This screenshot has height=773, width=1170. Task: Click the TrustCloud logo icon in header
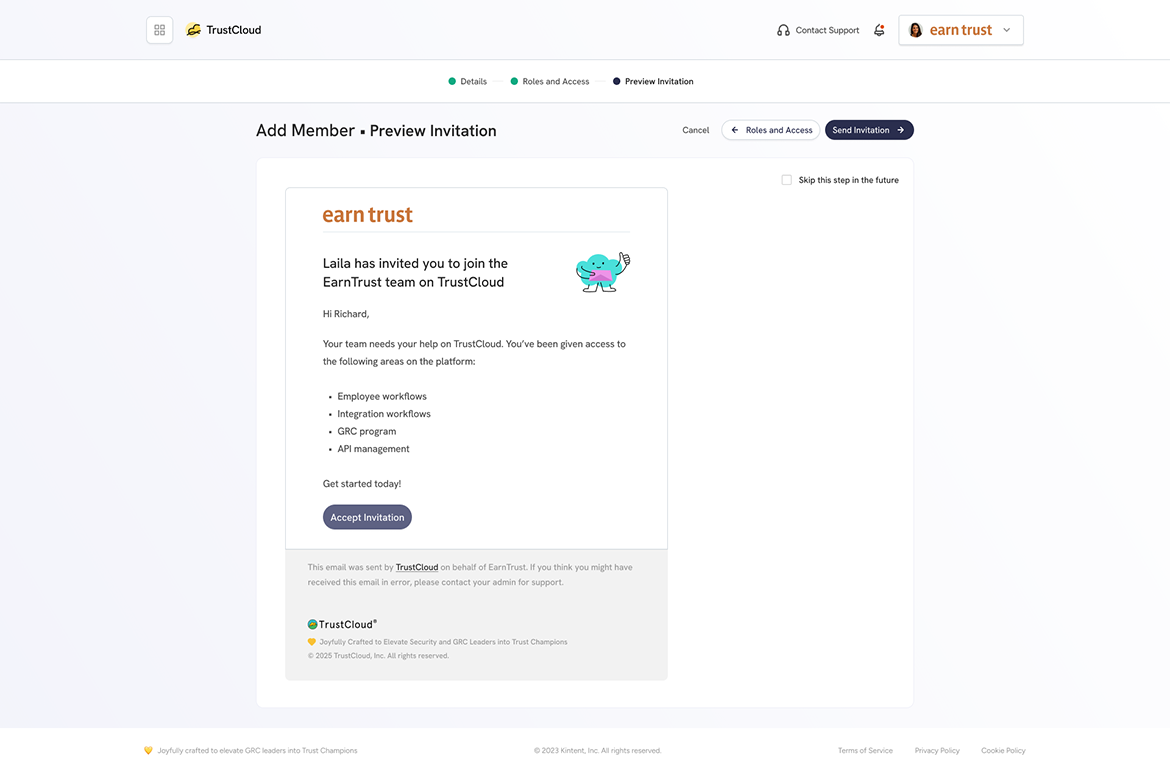coord(194,30)
